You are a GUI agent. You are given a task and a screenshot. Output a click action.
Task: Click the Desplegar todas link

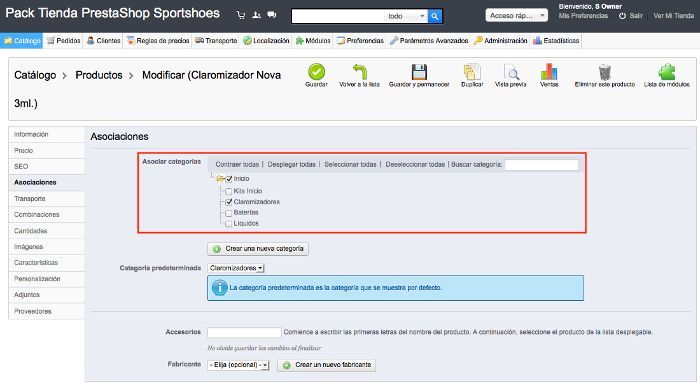click(292, 164)
